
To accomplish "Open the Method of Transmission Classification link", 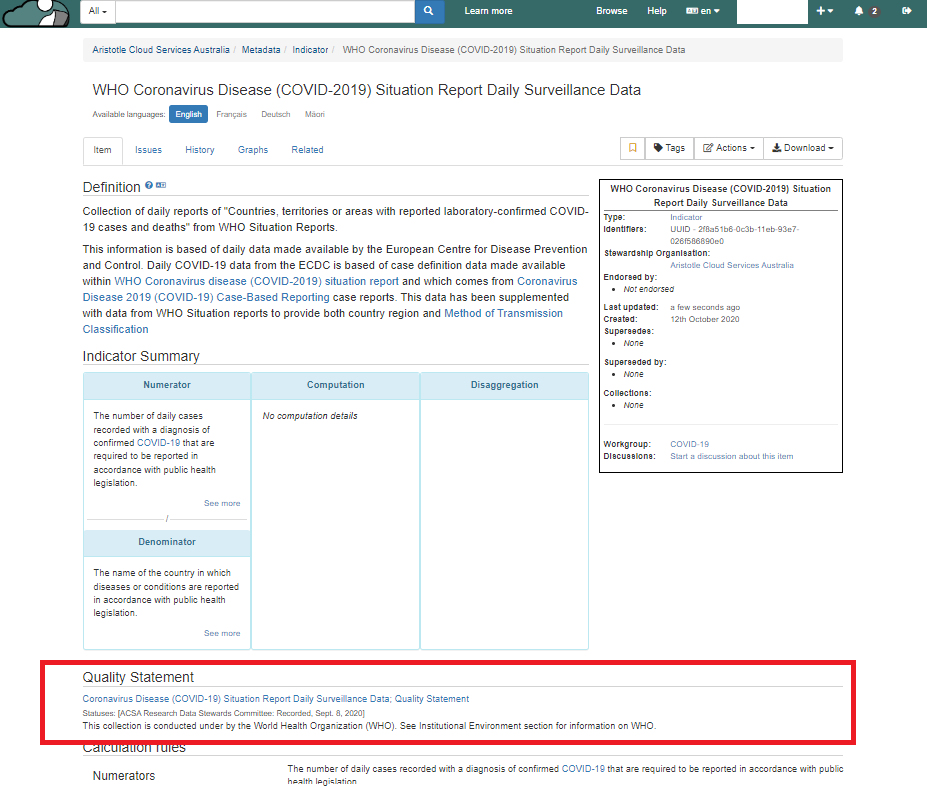I will pyautogui.click(x=503, y=313).
